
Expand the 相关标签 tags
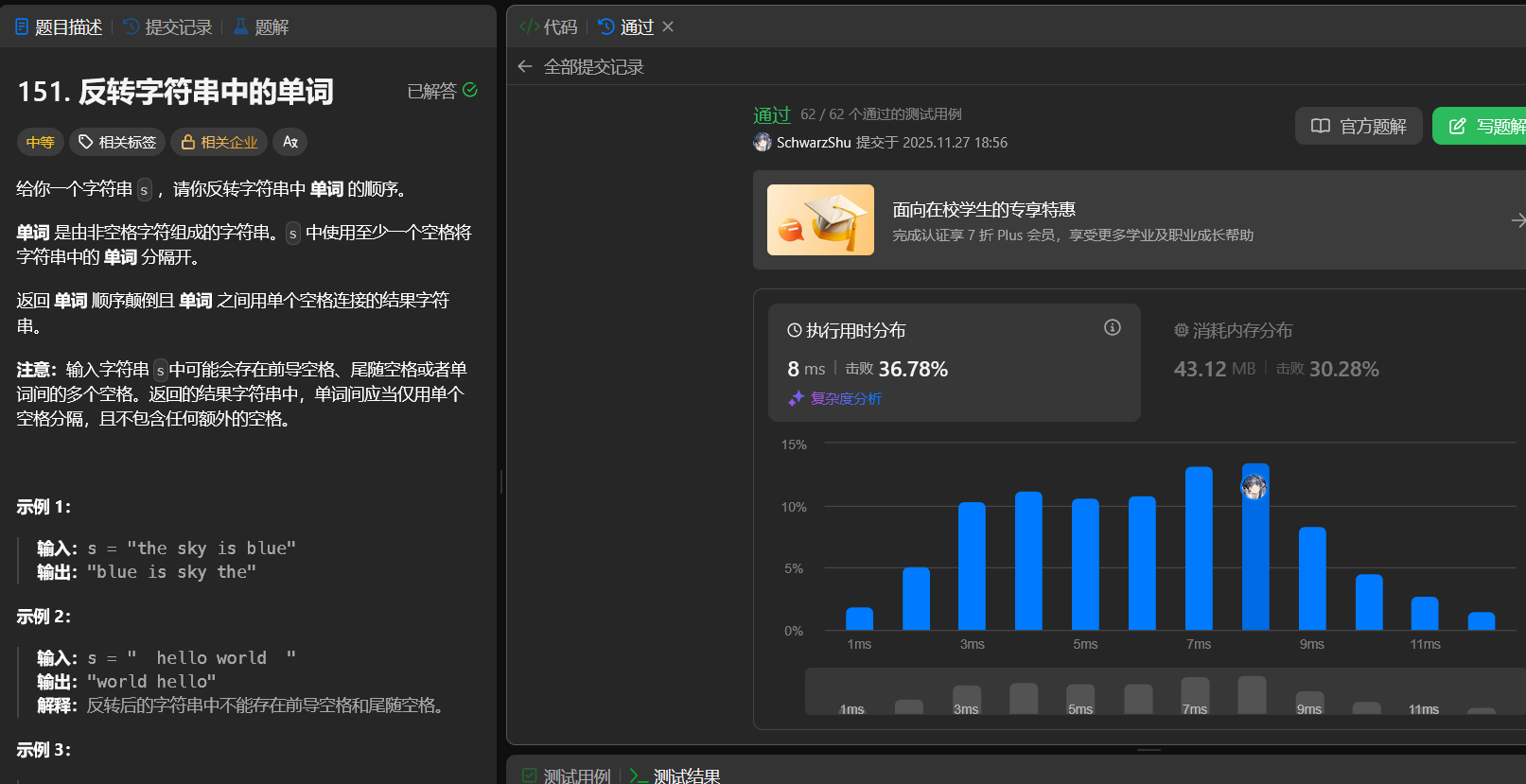point(118,142)
